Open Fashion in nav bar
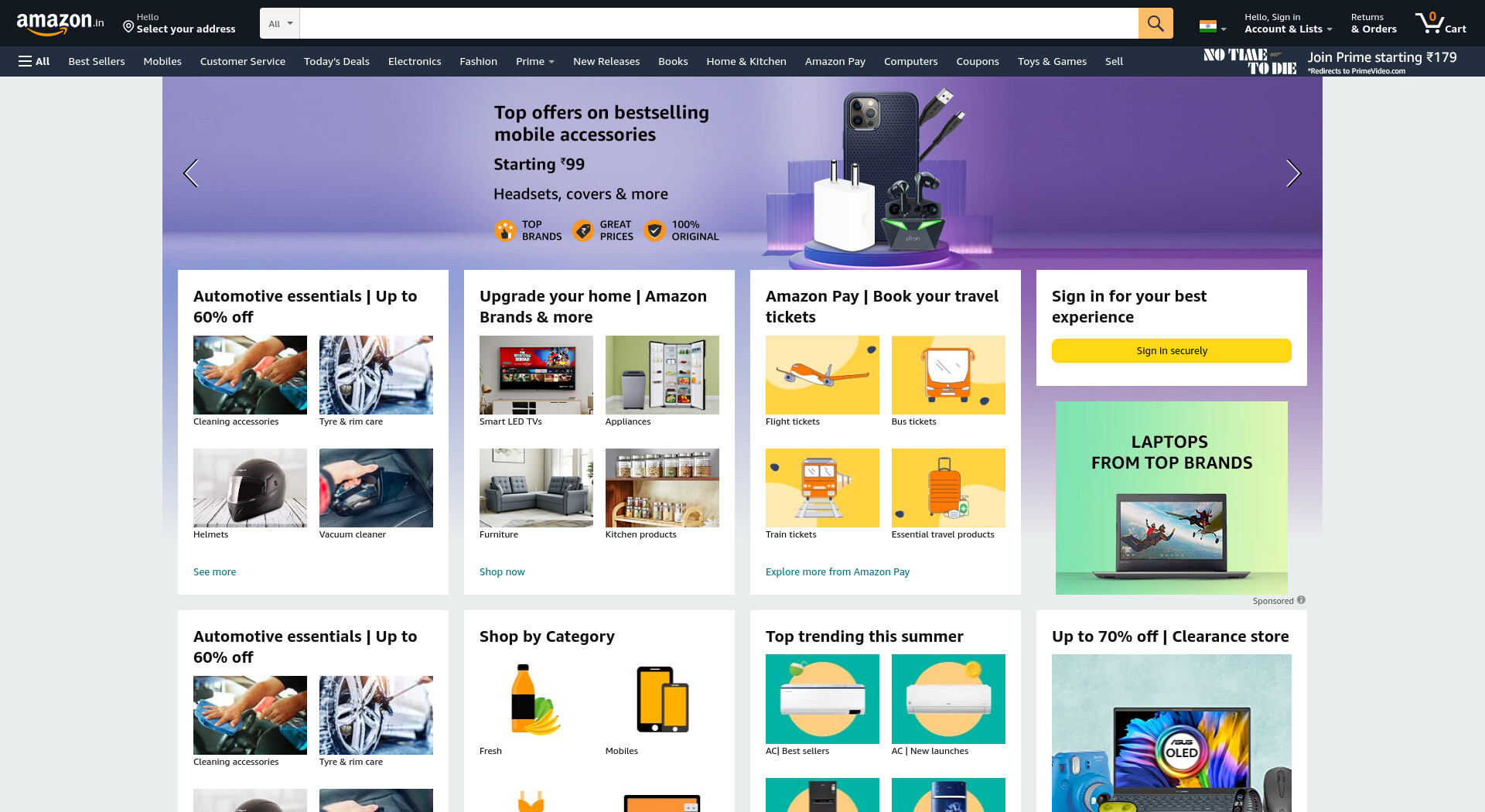1485x812 pixels. [478, 61]
